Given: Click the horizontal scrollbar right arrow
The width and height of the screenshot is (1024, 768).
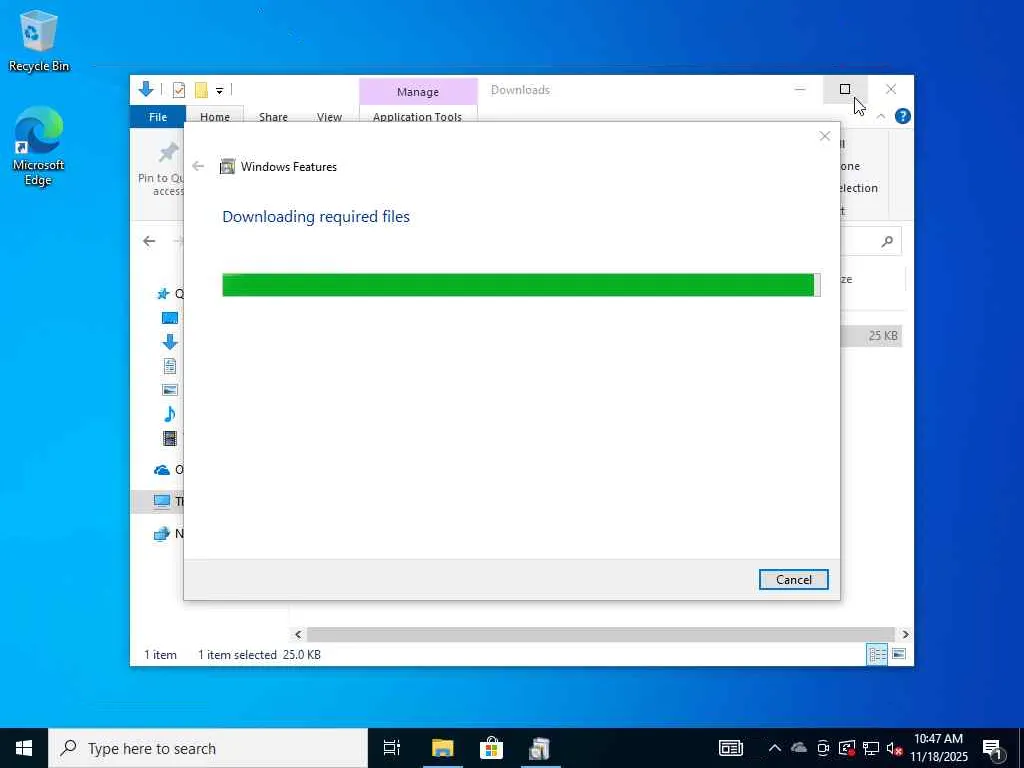Looking at the screenshot, I should (x=905, y=634).
